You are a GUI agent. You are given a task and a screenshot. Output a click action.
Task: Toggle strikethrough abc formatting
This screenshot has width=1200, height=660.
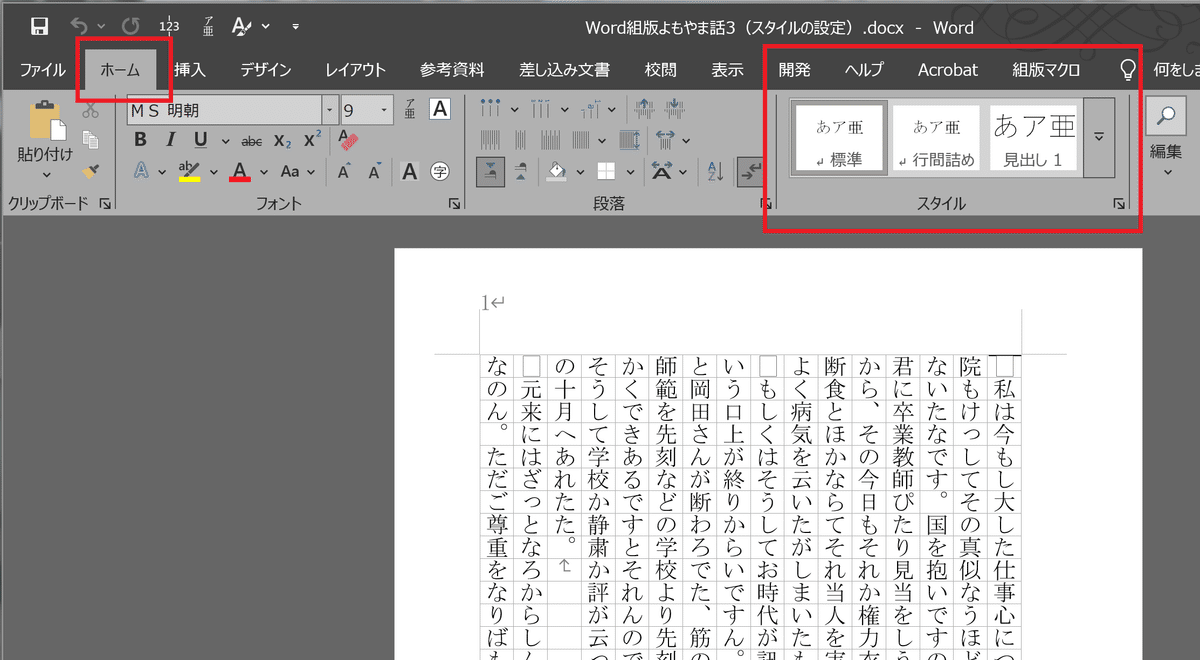(x=252, y=141)
